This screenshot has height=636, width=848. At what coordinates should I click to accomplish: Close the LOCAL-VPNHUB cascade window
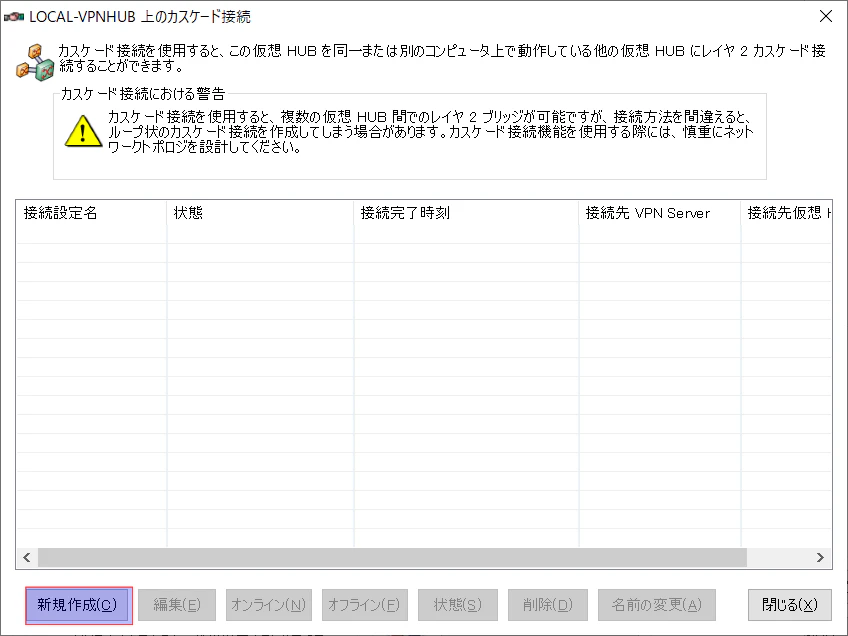pos(826,16)
